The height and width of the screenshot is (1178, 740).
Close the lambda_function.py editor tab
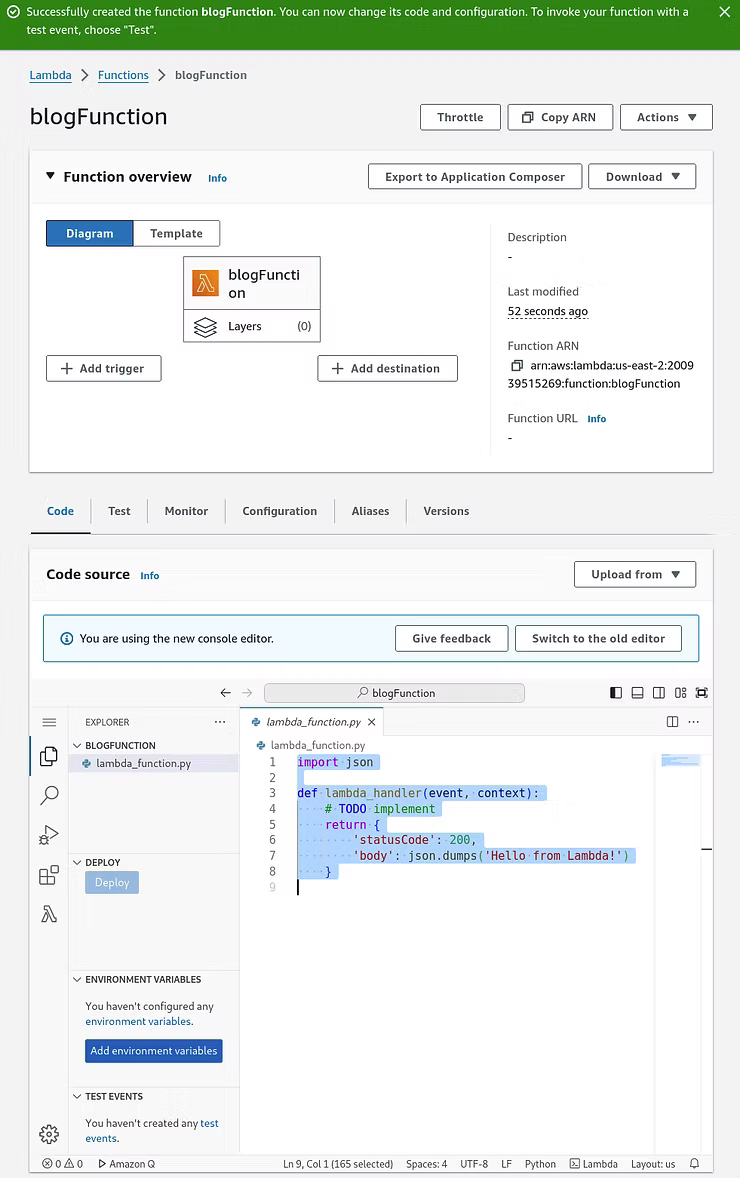[371, 722]
